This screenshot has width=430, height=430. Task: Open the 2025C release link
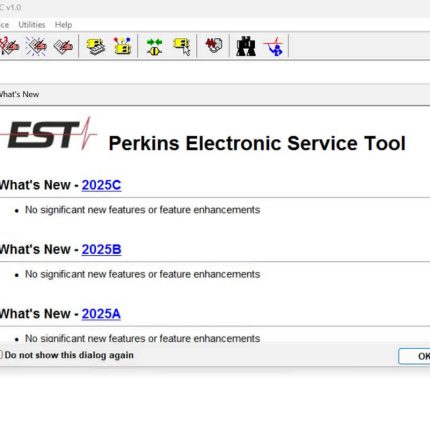coord(101,185)
